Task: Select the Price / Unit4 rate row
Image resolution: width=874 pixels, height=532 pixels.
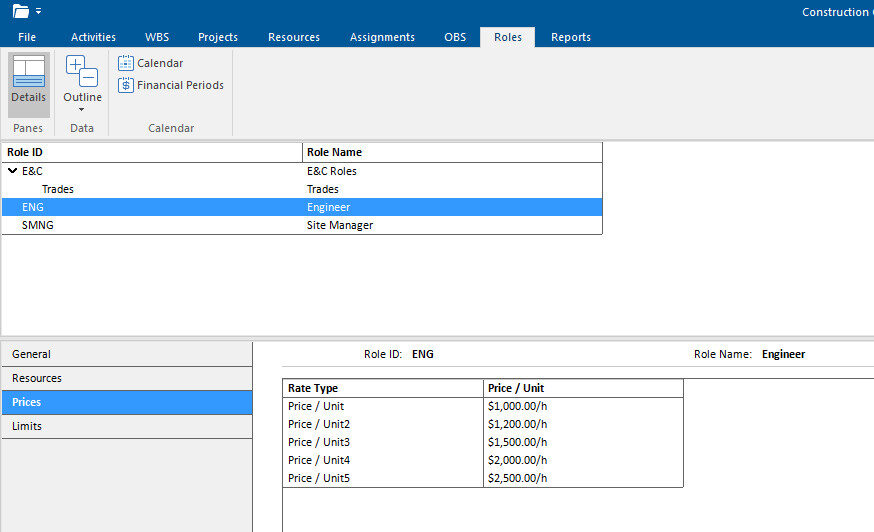Action: tap(483, 460)
